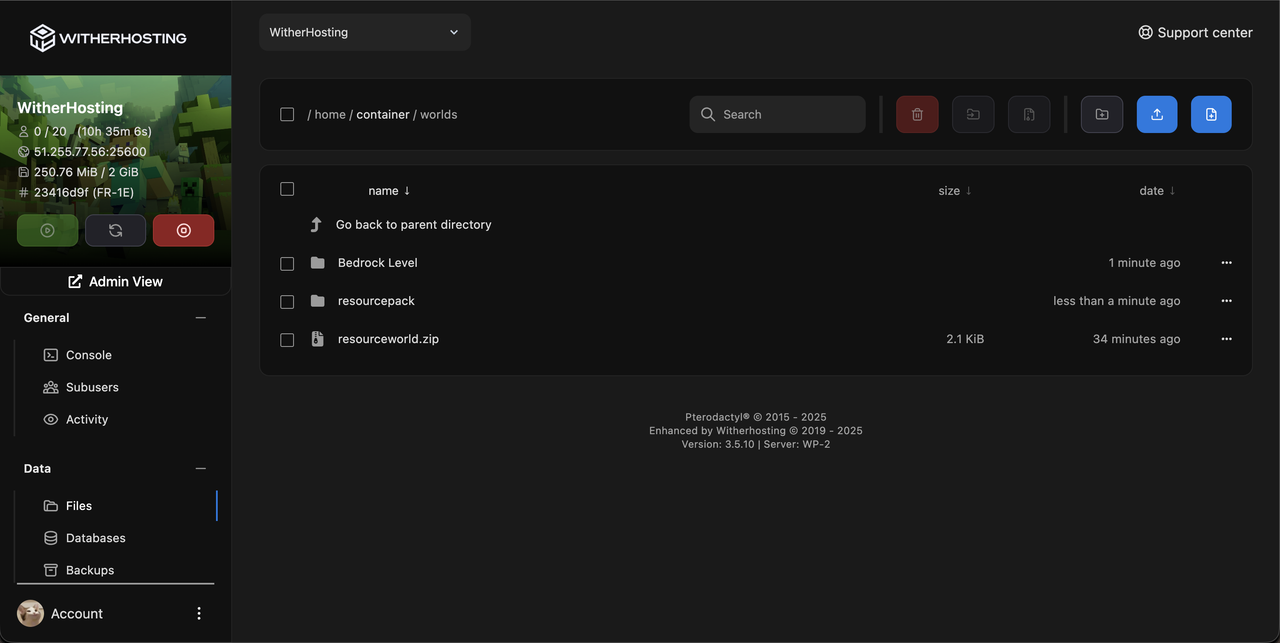Tick the resourceworld.zip row checkbox
Screen dimensions: 1280x643
point(287,340)
